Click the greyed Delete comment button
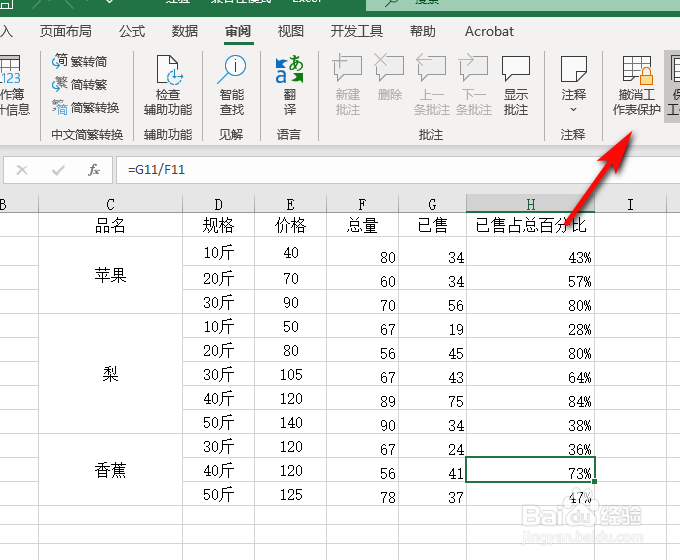The image size is (680, 560). pyautogui.click(x=389, y=78)
